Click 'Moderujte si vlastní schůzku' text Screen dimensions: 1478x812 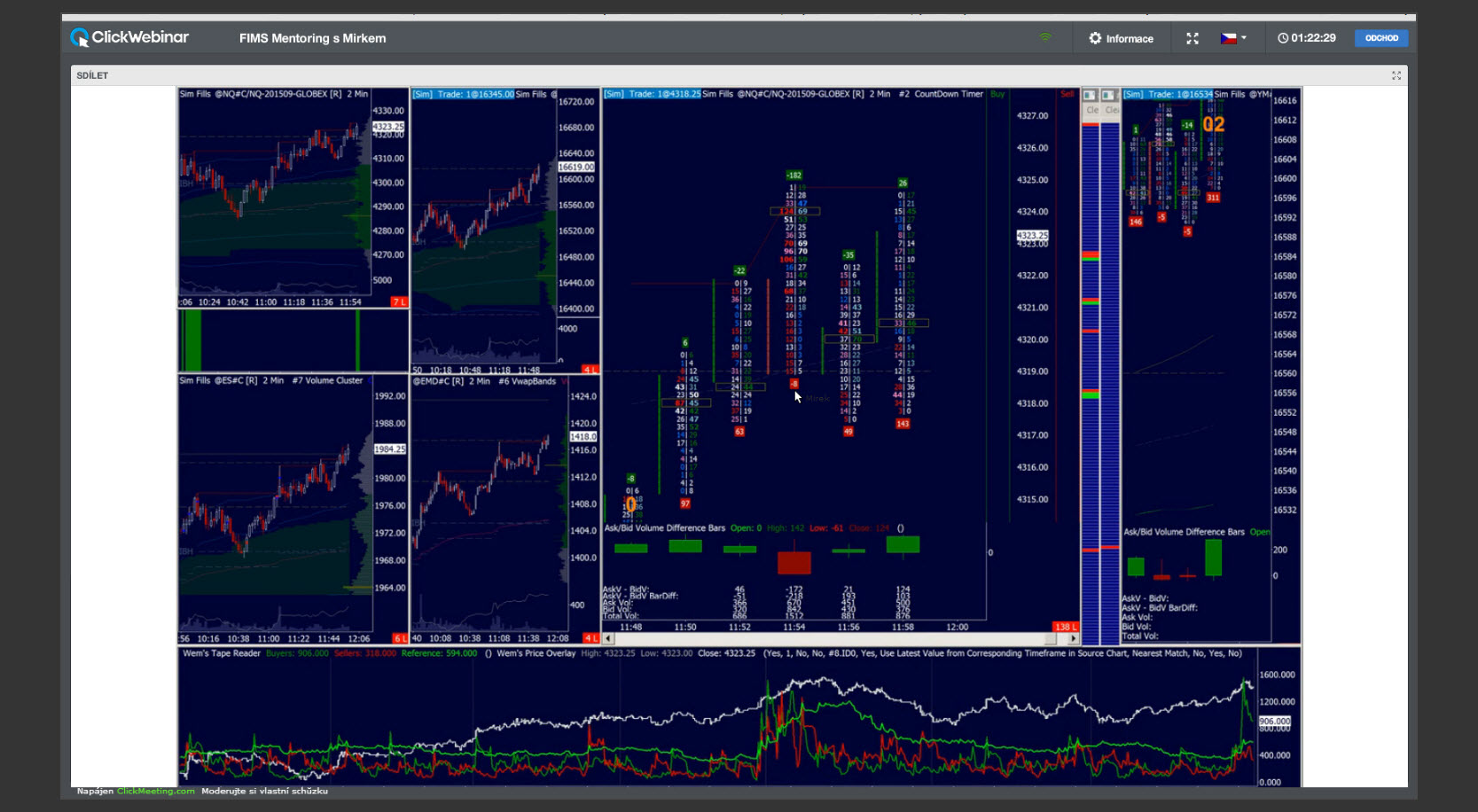pyautogui.click(x=264, y=791)
